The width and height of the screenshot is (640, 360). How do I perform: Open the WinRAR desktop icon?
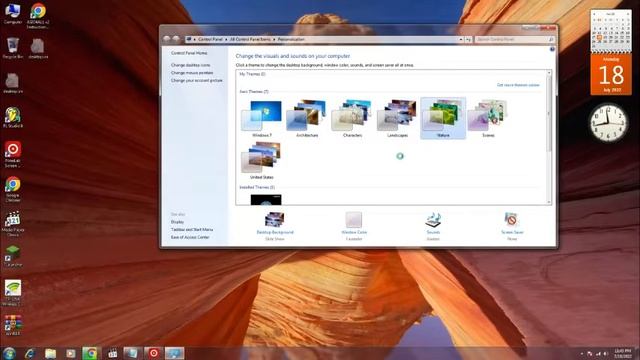[x=13, y=325]
